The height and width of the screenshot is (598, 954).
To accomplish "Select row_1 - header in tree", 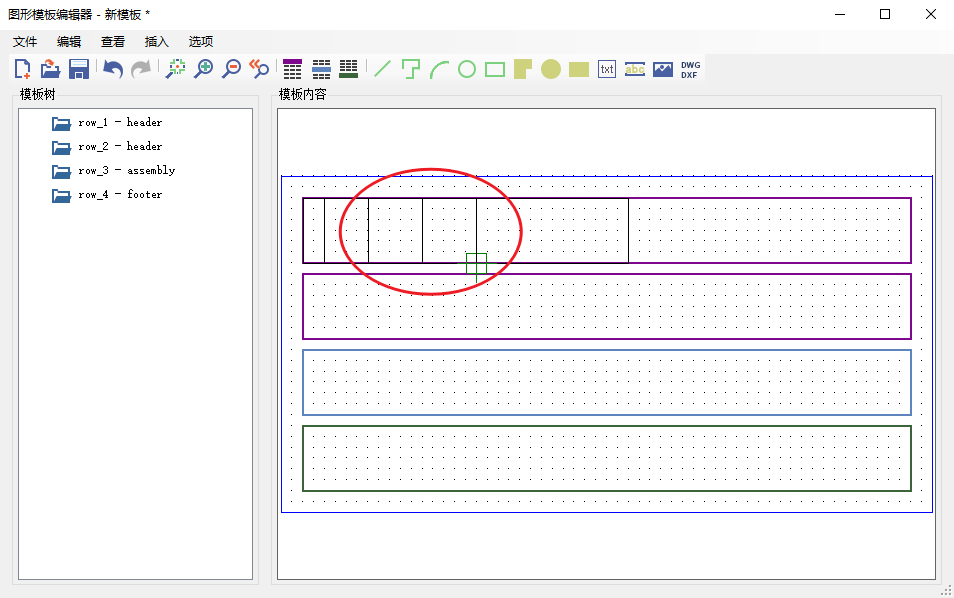I will click(x=120, y=122).
